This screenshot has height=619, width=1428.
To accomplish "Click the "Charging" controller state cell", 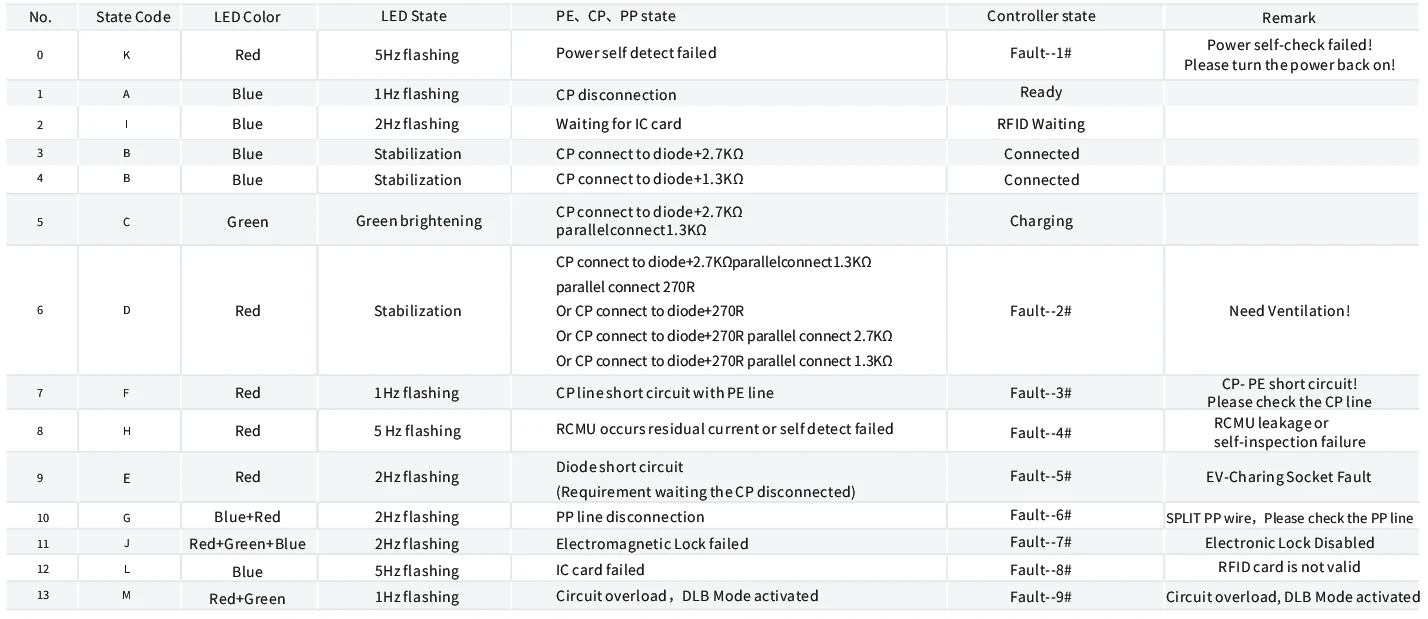I will point(1041,221).
